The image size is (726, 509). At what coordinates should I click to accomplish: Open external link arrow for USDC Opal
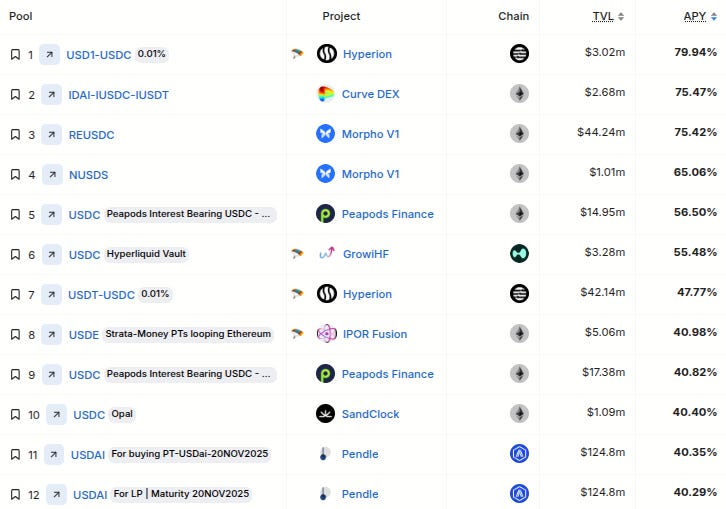(x=56, y=415)
